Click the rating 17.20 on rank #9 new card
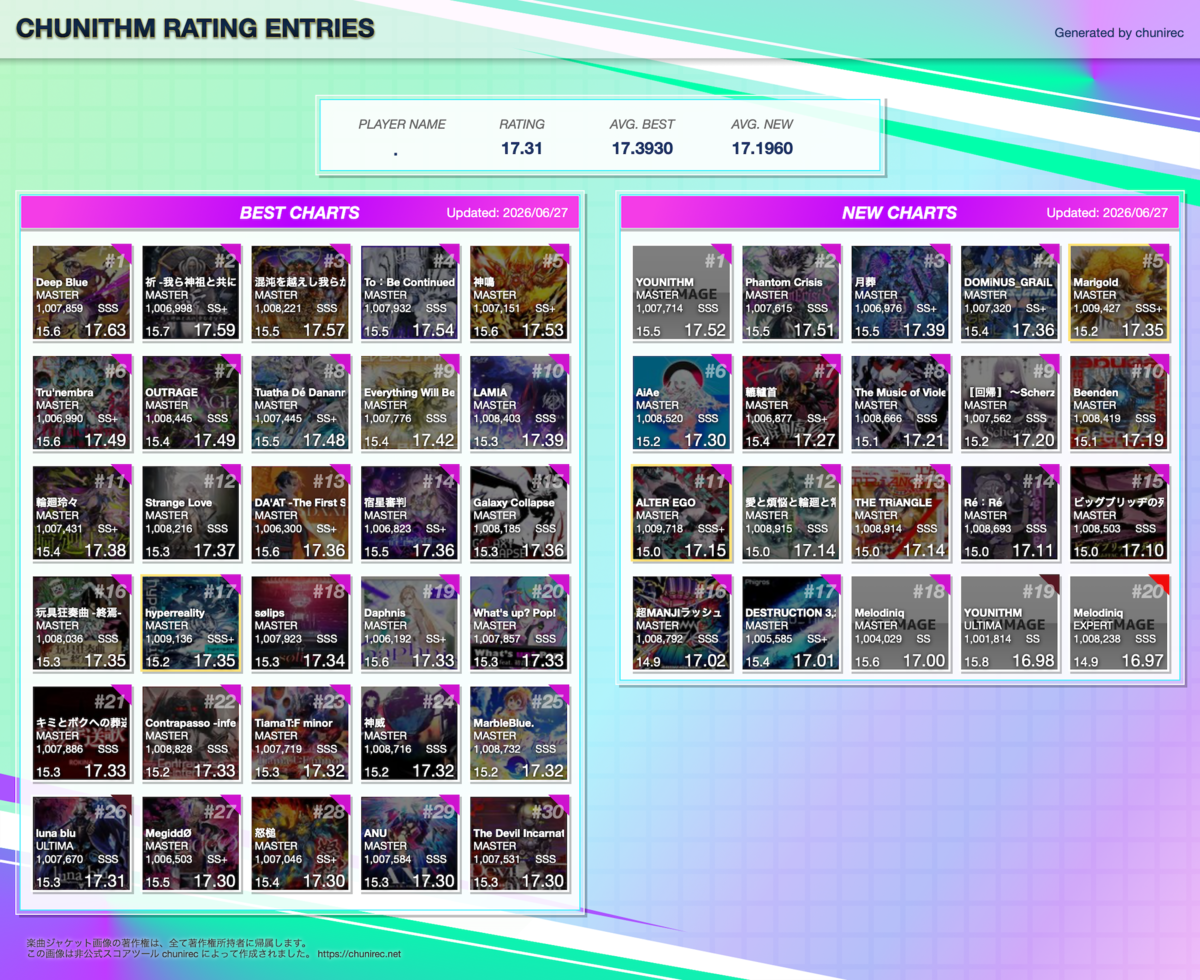Viewport: 1200px width, 980px height. pyautogui.click(x=1033, y=440)
